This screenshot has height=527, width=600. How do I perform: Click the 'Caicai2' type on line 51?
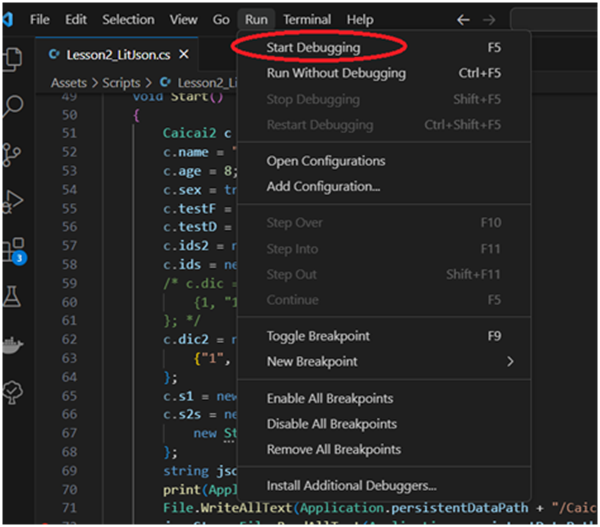click(x=189, y=133)
